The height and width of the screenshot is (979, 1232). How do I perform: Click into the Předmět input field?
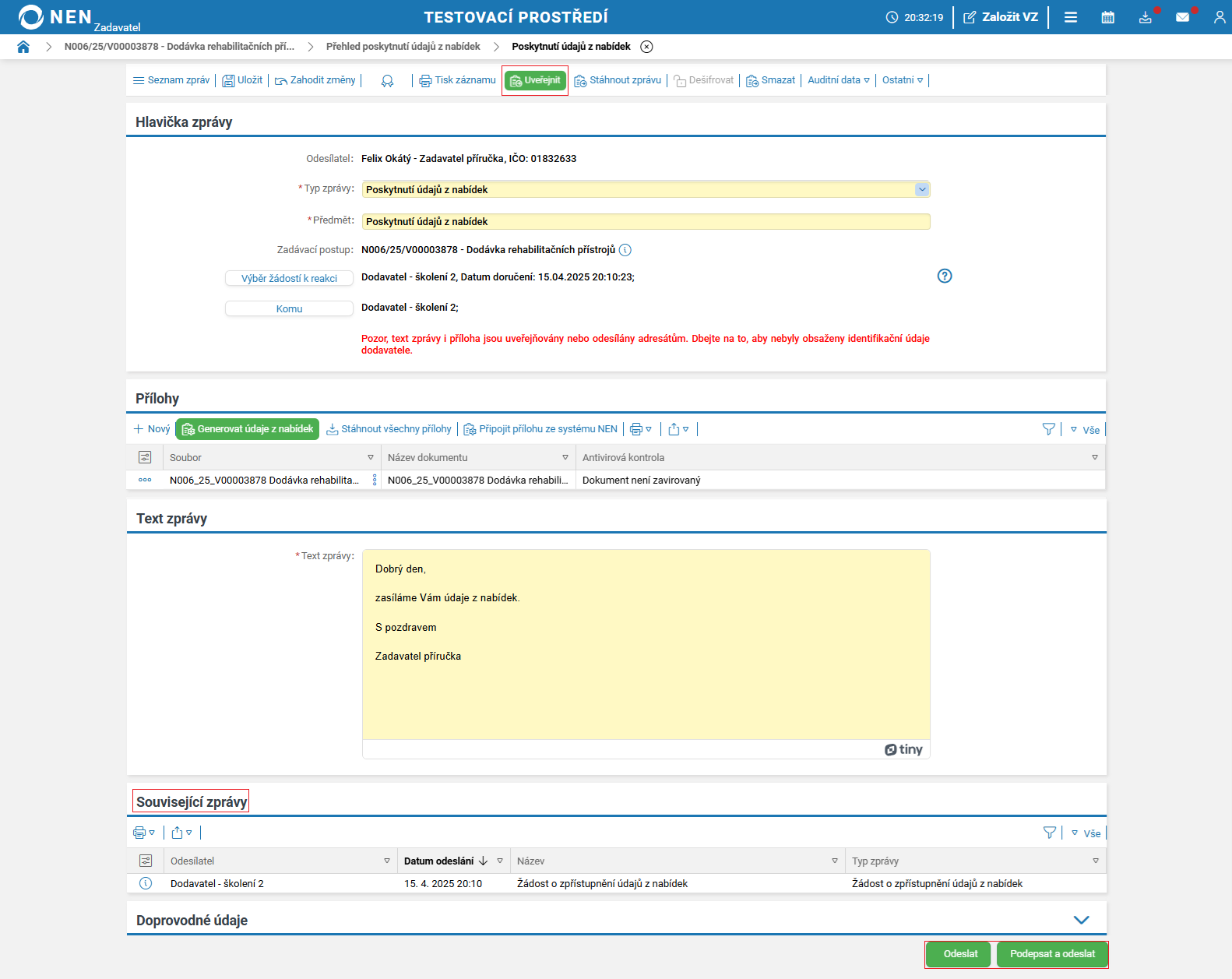tap(646, 222)
